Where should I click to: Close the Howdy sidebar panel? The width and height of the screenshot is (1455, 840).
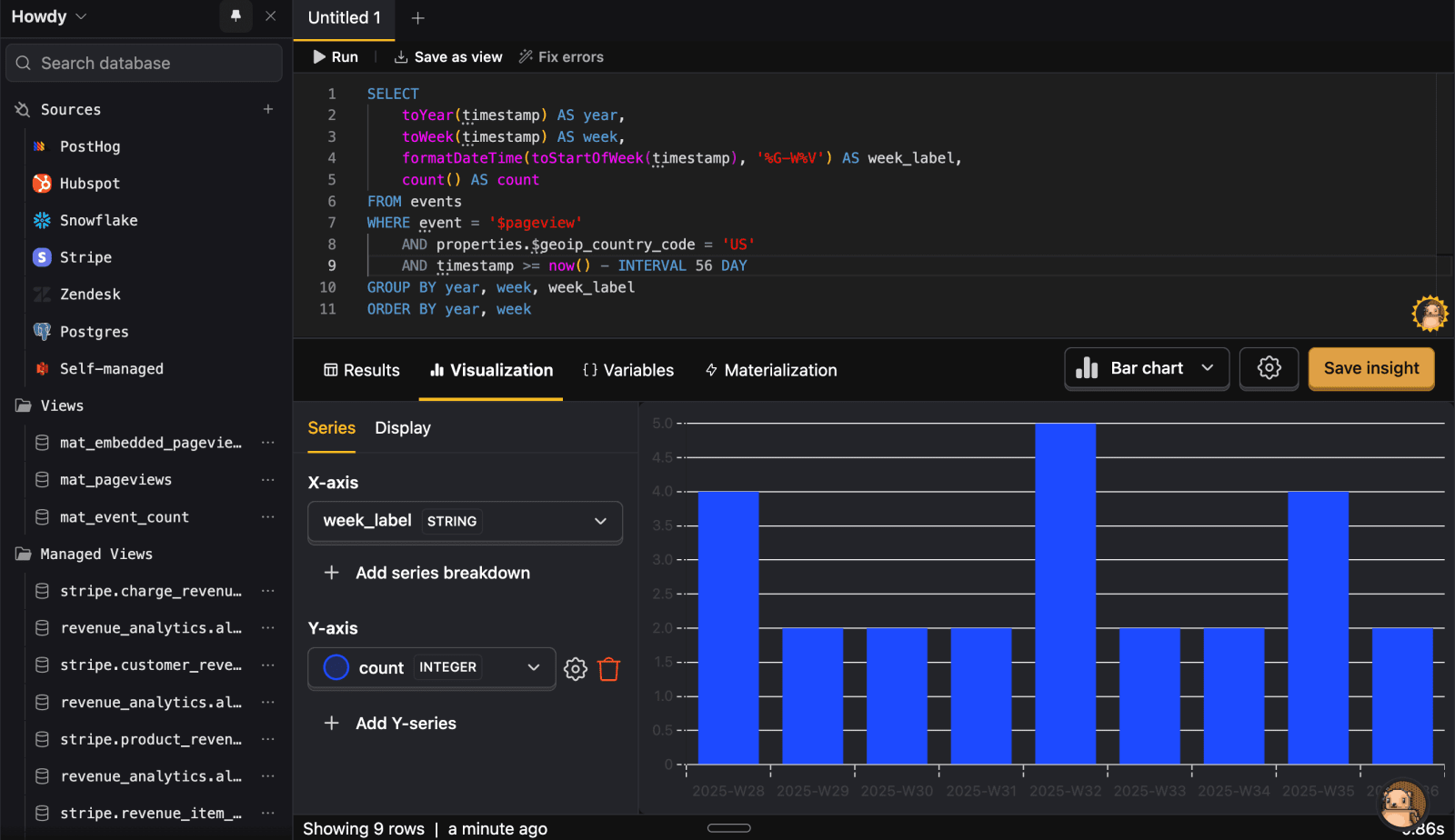[x=270, y=16]
